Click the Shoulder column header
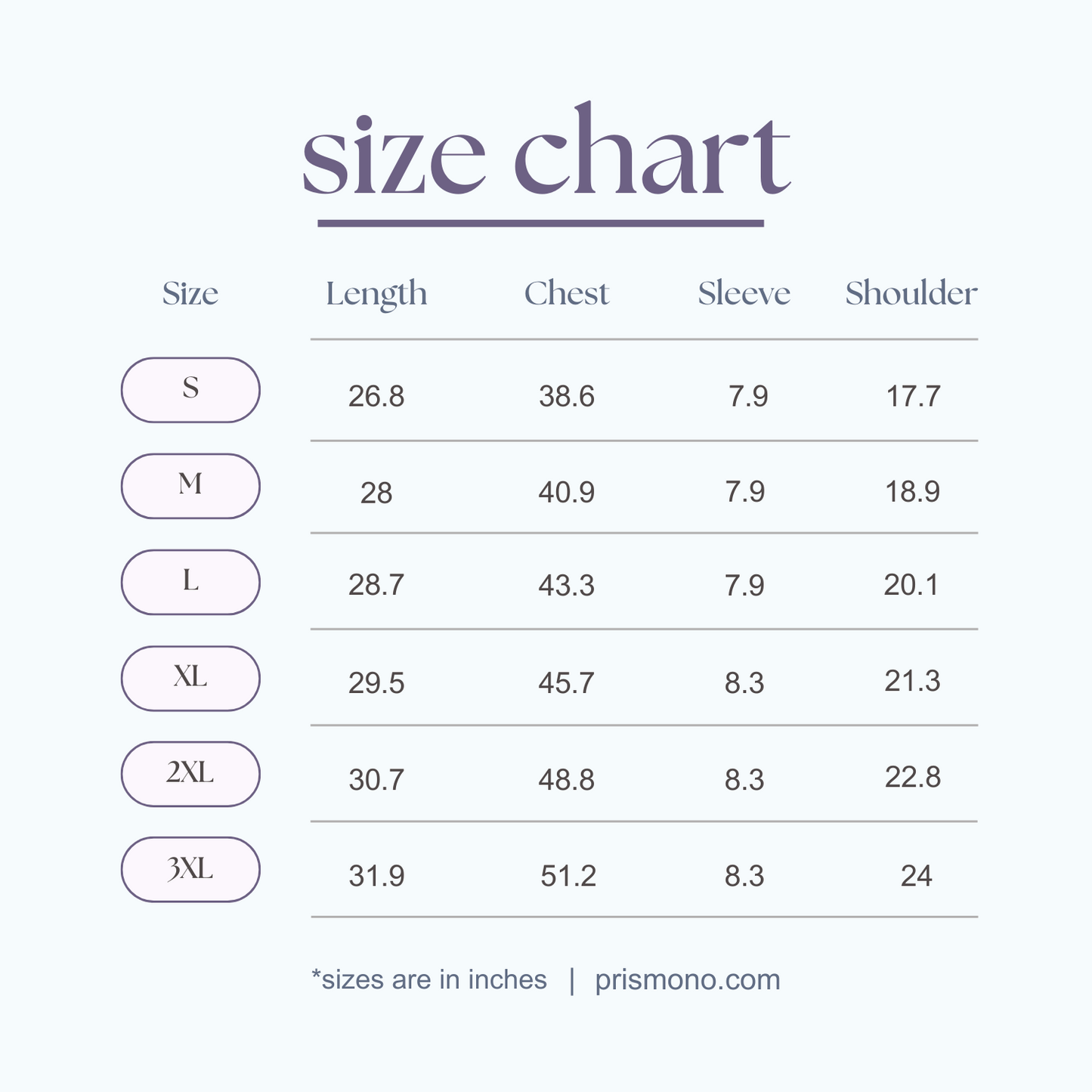1092x1092 pixels. [x=911, y=293]
